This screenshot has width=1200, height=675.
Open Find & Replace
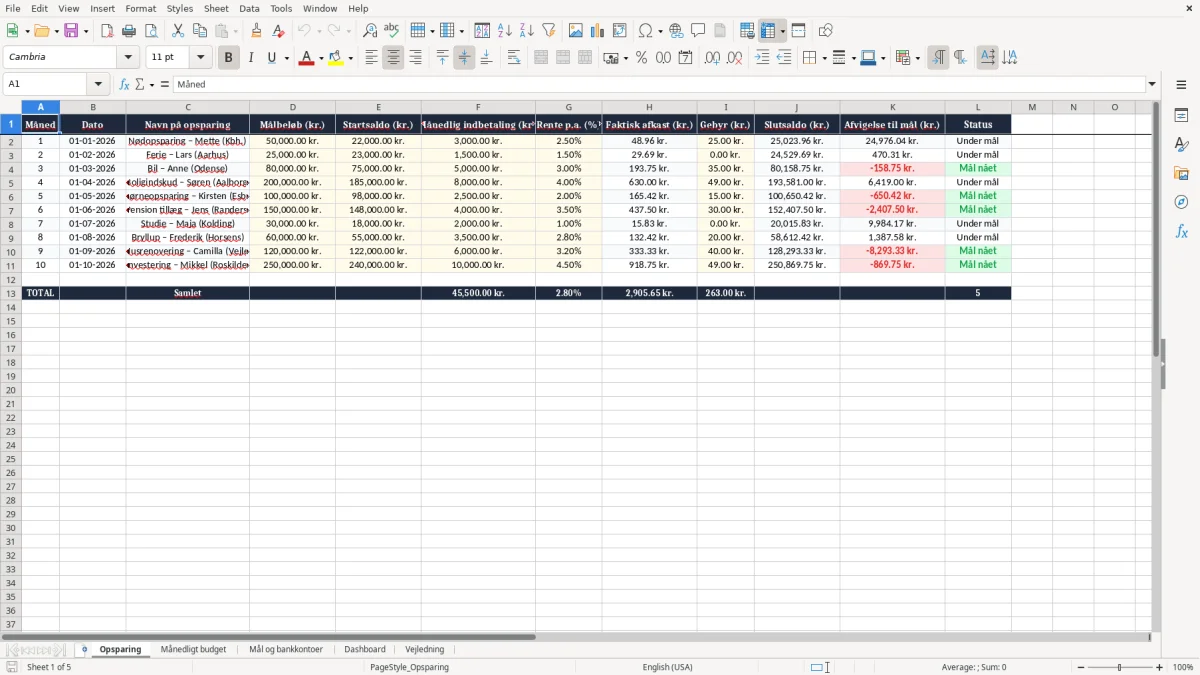tap(370, 31)
